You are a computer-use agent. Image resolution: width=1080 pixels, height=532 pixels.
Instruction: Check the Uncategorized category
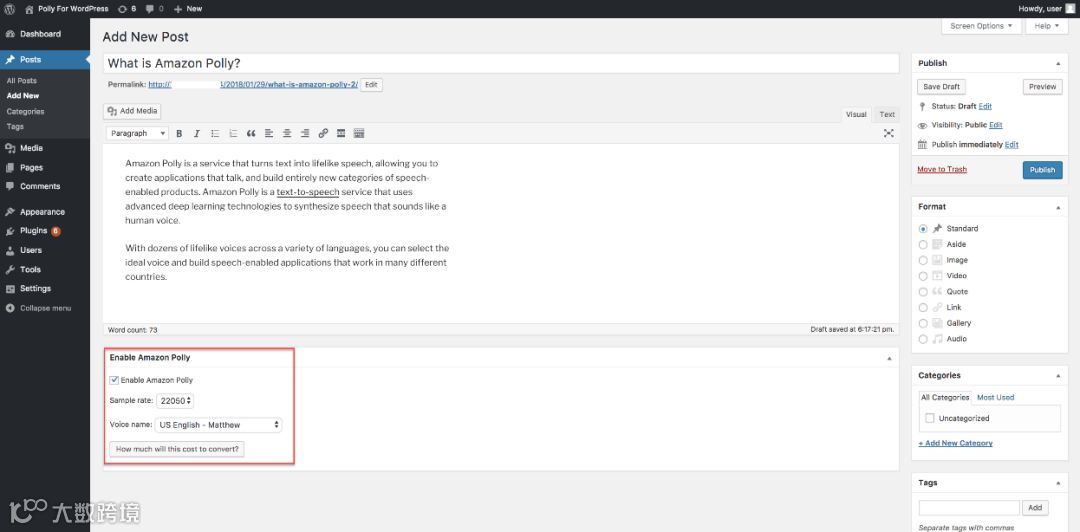[x=930, y=418]
